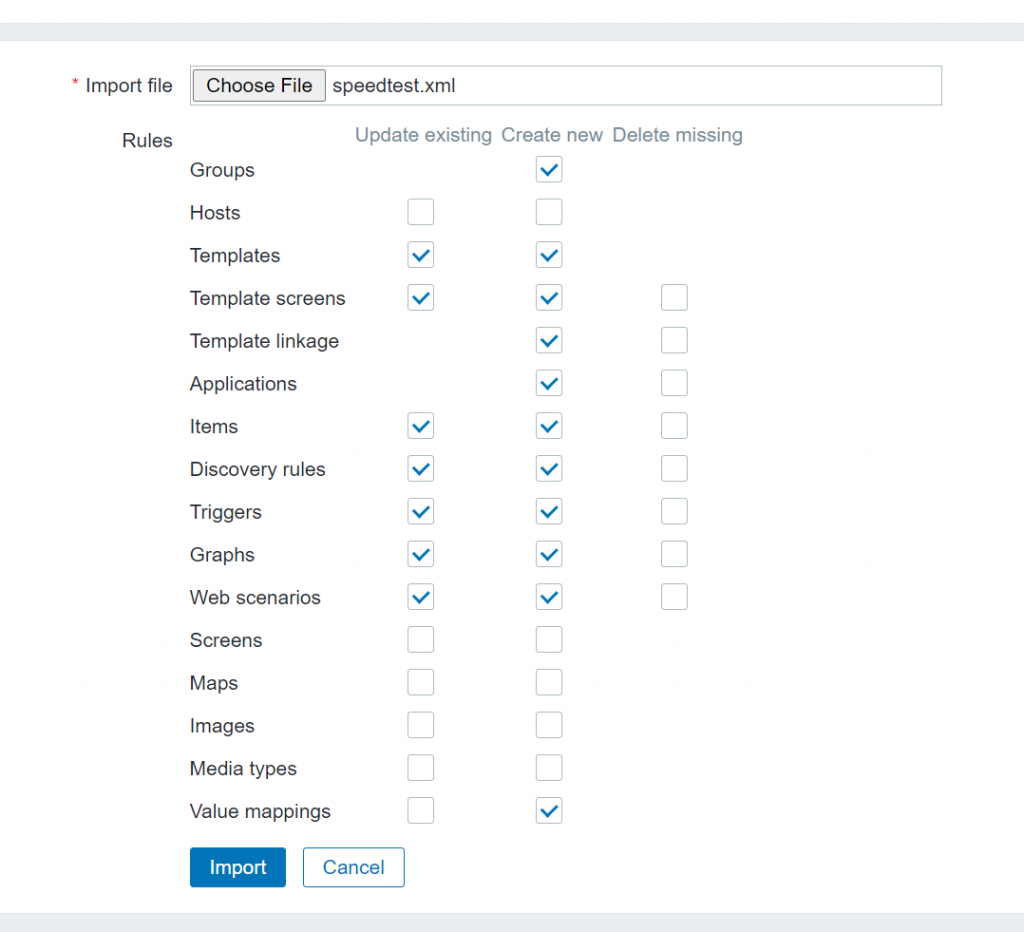Uncheck Update existing for Templates
This screenshot has width=1024, height=932.
[421, 255]
